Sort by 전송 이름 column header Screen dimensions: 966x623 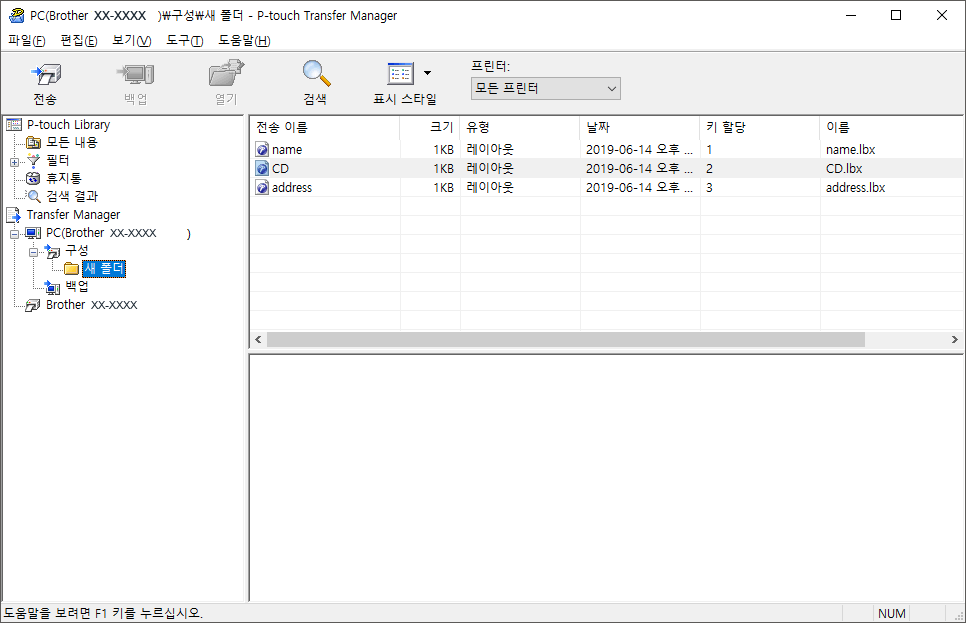(x=325, y=128)
